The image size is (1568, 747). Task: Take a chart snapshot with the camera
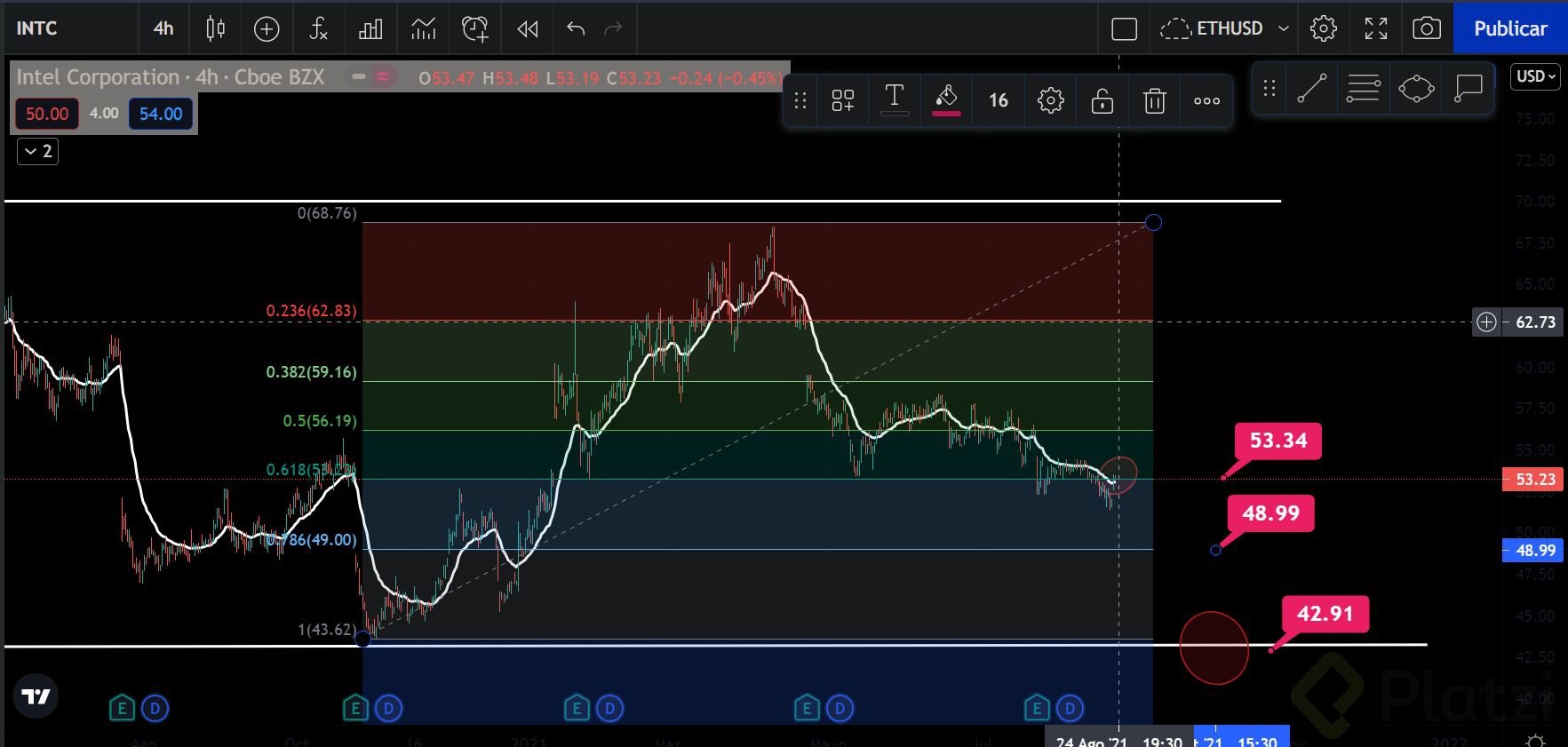coord(1427,28)
